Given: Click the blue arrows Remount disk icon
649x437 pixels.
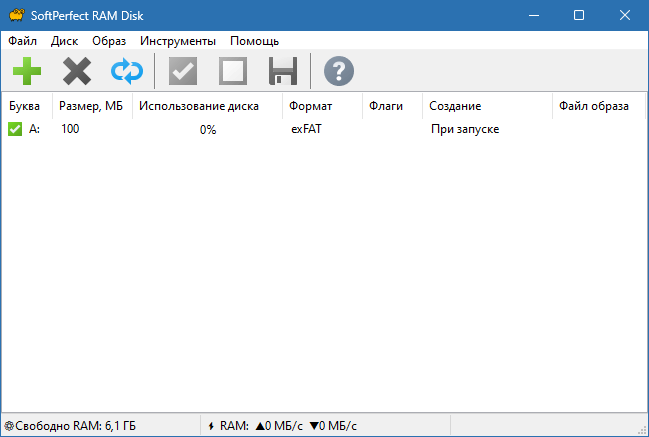Looking at the screenshot, I should coord(127,71).
